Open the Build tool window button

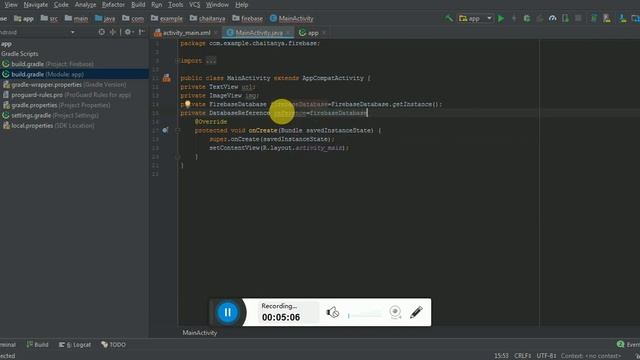click(38, 344)
